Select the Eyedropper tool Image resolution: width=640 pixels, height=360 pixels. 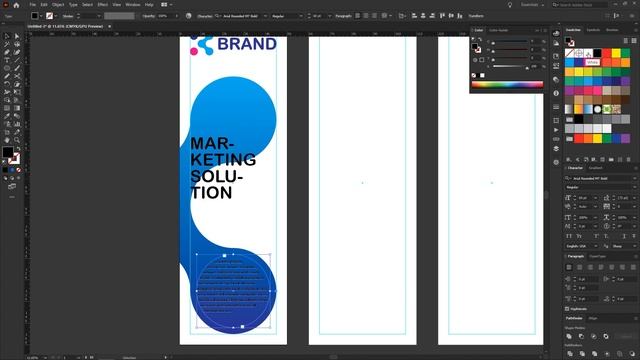pos(7,116)
